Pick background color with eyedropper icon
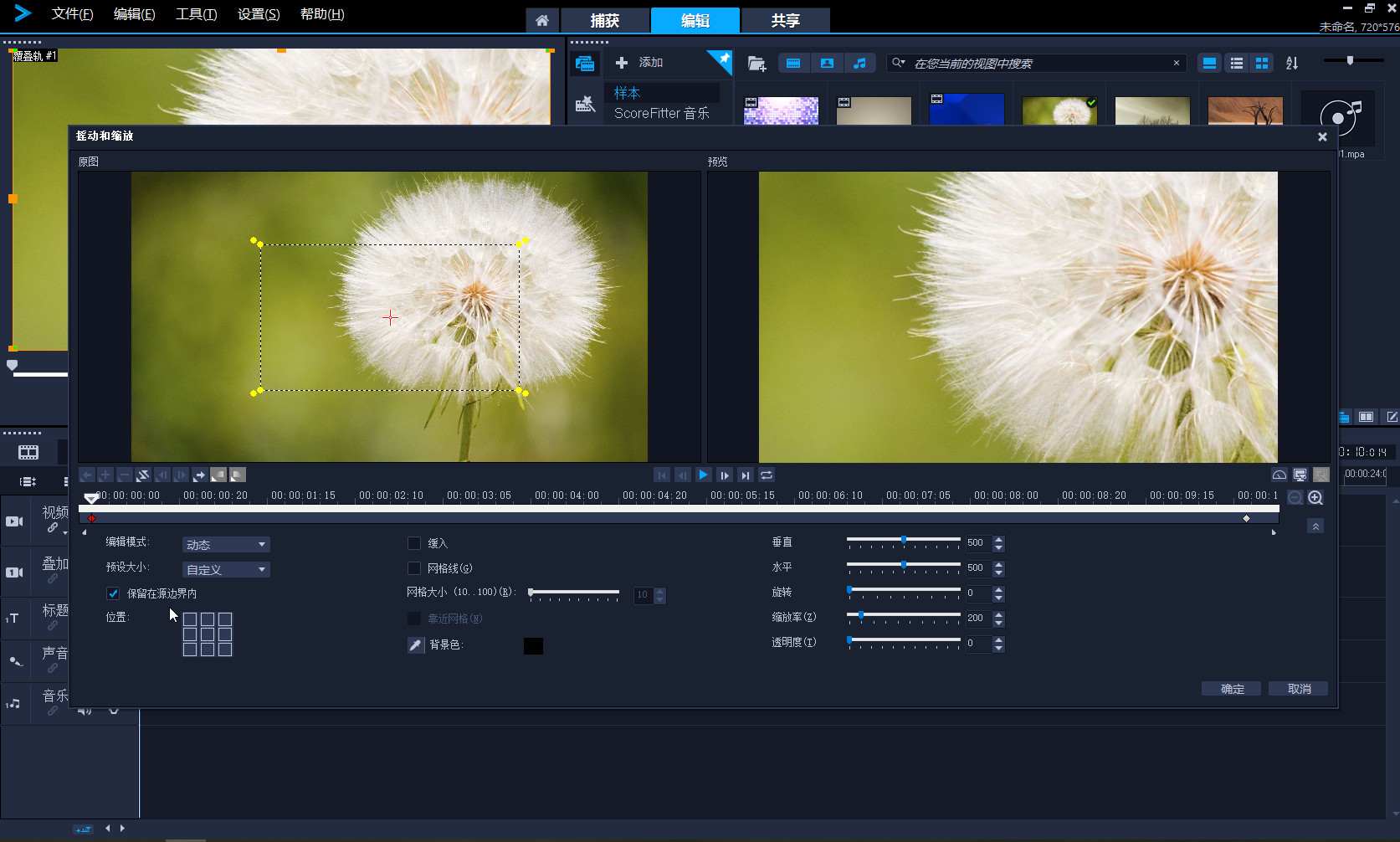 point(416,645)
